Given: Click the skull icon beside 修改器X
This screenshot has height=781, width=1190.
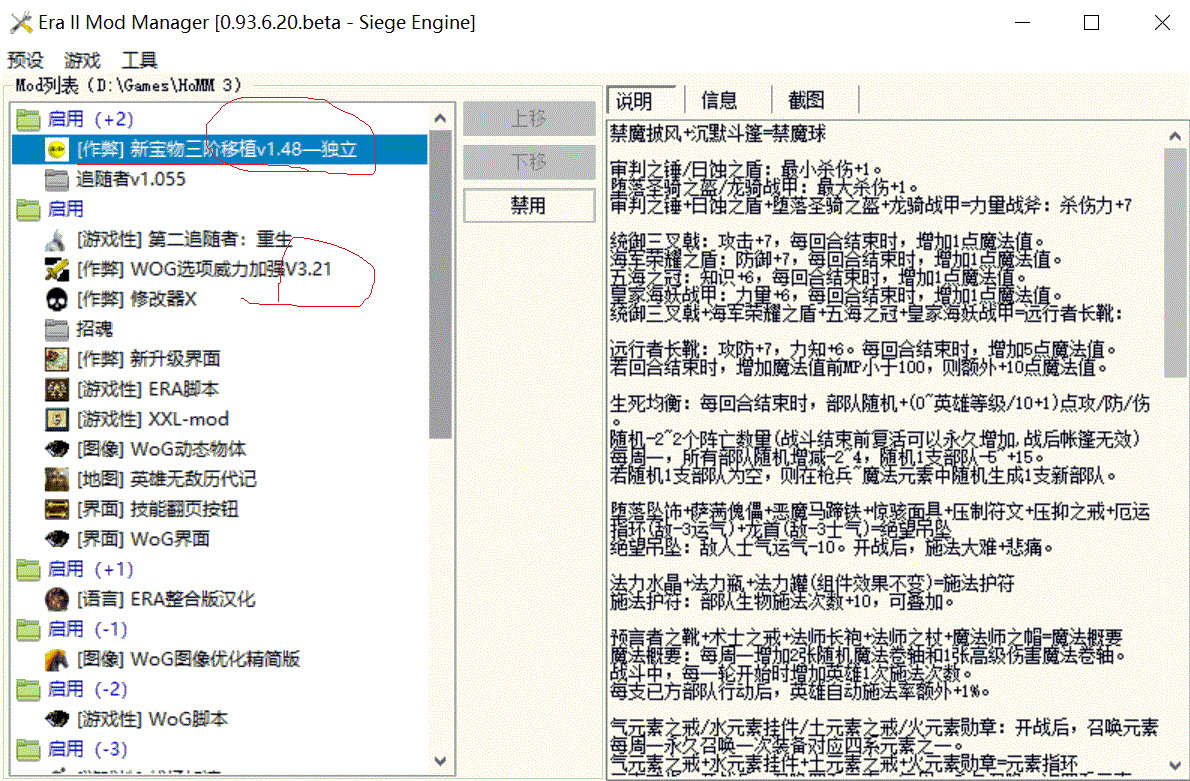Looking at the screenshot, I should click(x=57, y=300).
